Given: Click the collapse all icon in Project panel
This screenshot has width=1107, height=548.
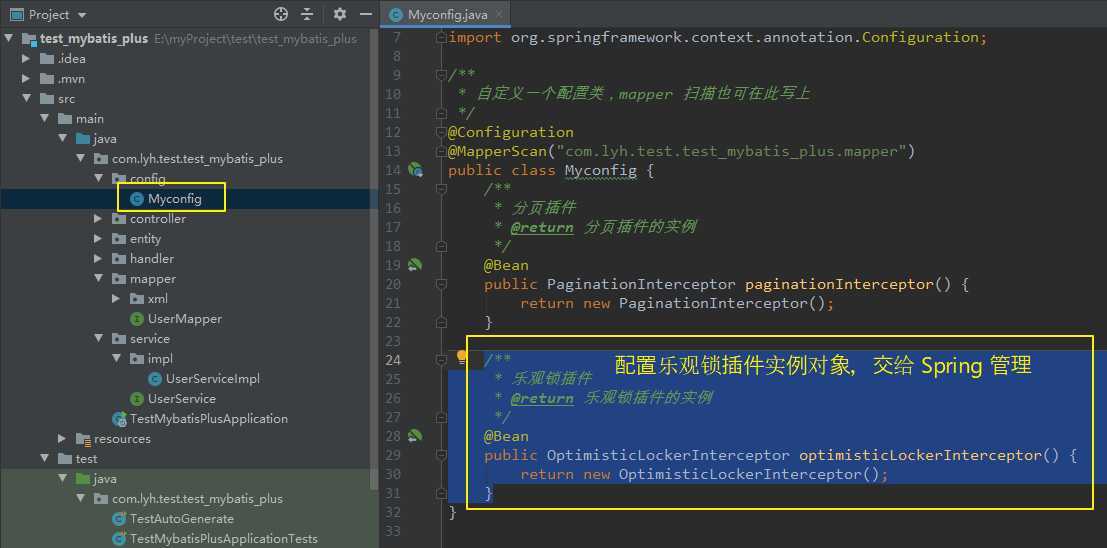Looking at the screenshot, I should coord(307,14).
